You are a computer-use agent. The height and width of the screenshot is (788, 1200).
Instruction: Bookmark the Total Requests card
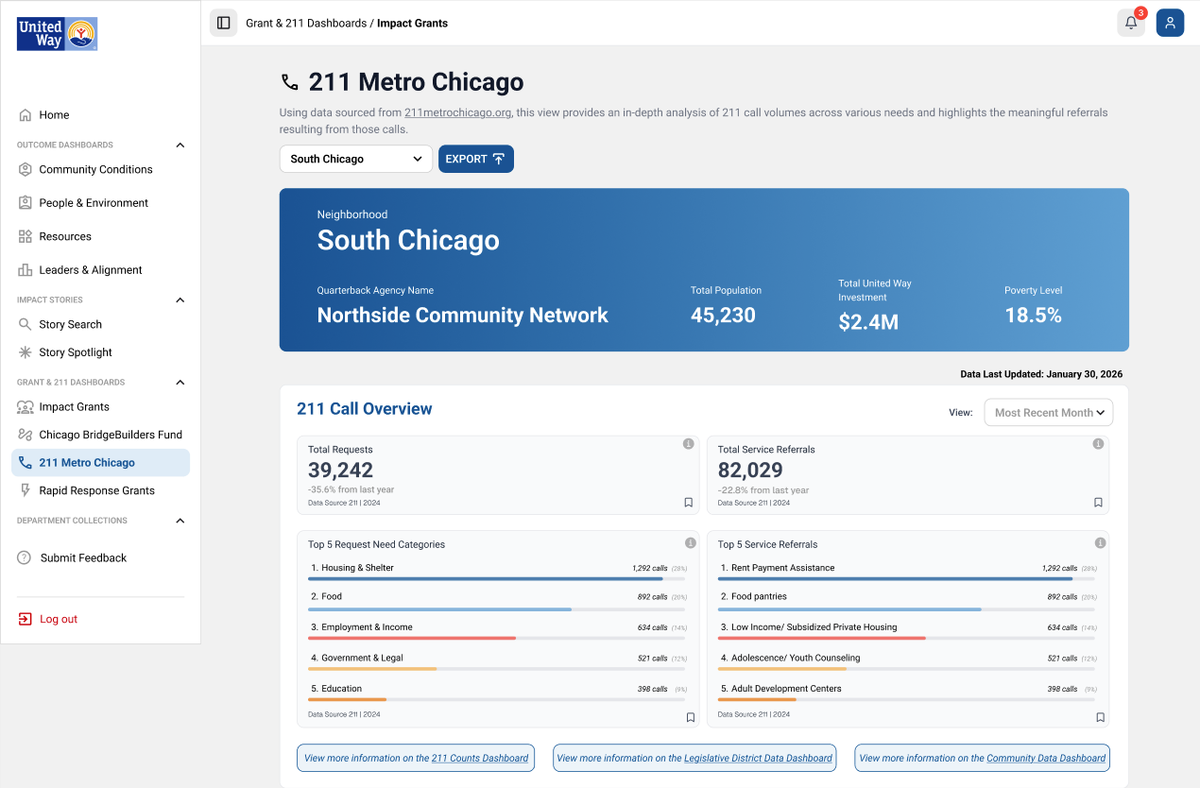pos(688,503)
